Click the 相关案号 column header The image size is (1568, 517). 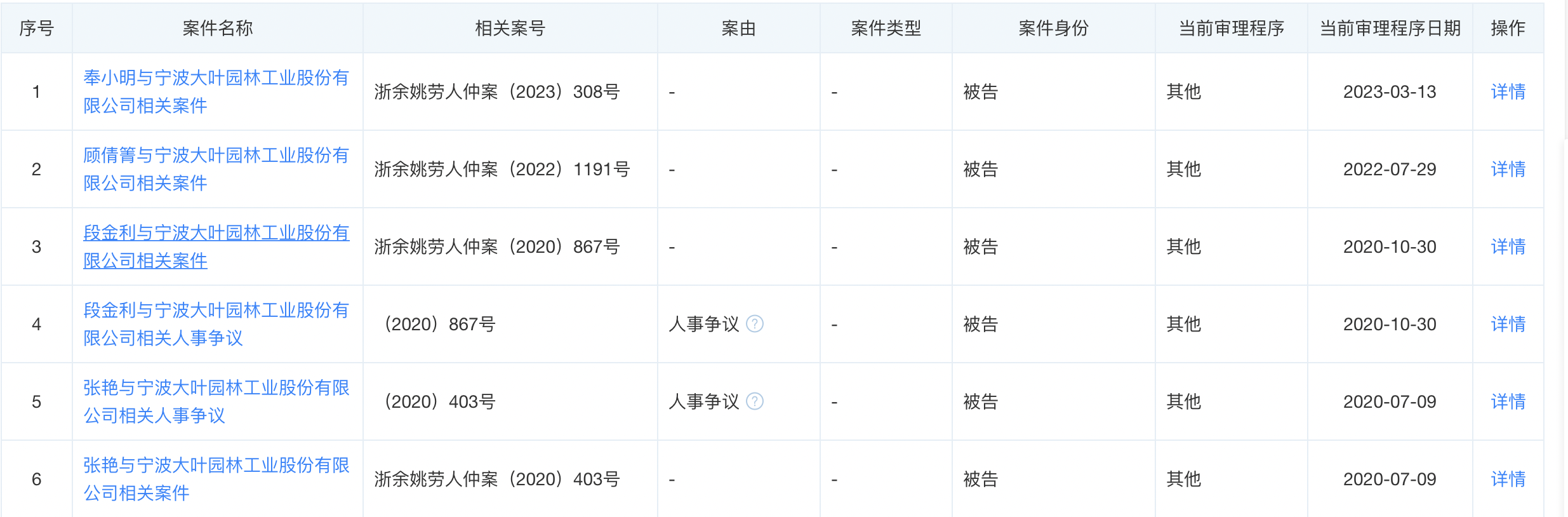tap(510, 28)
